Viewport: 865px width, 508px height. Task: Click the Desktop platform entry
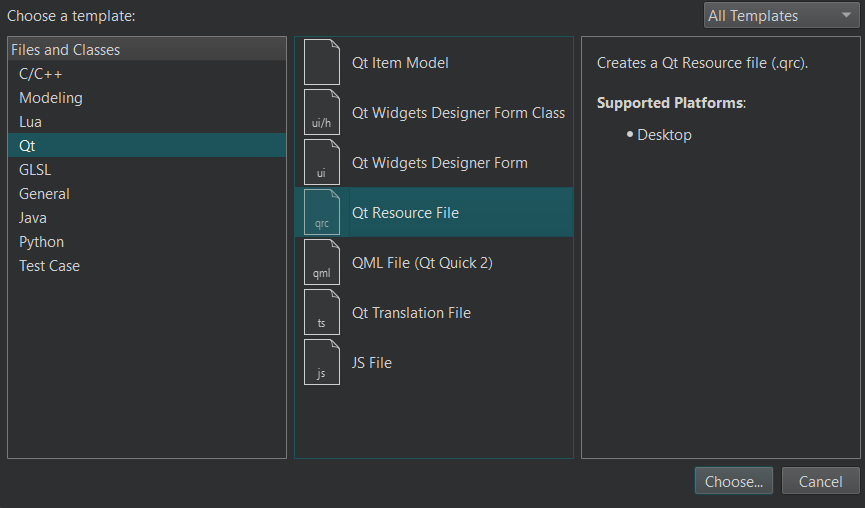(664, 135)
